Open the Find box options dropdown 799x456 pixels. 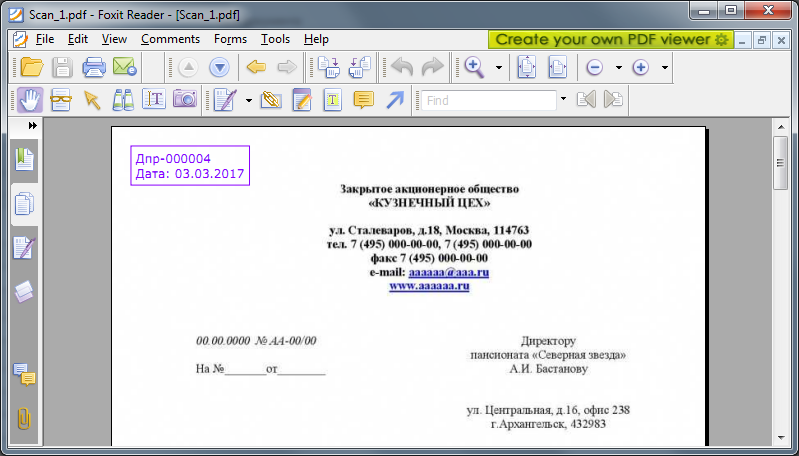(563, 100)
